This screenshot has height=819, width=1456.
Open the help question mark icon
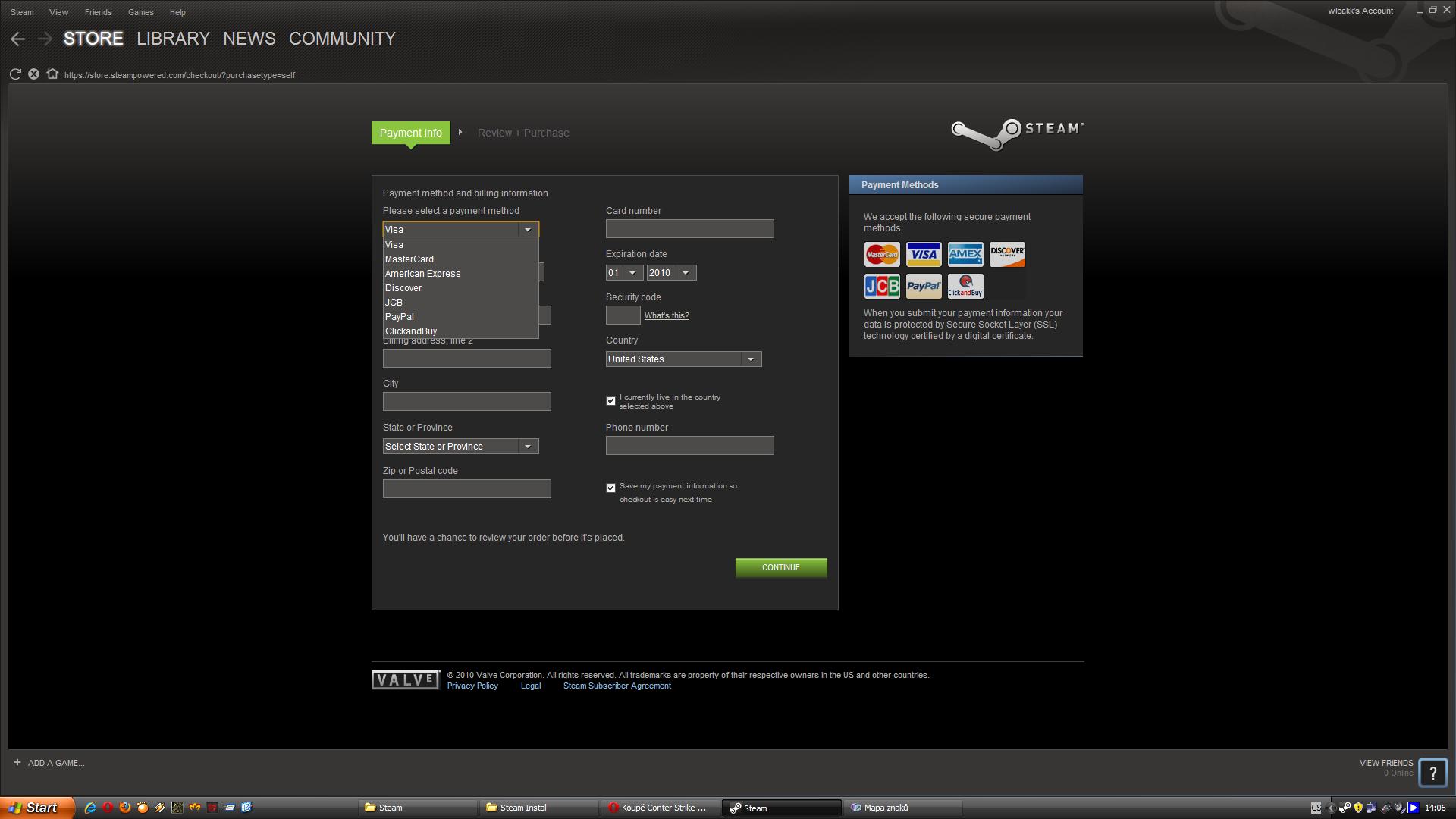click(1432, 773)
